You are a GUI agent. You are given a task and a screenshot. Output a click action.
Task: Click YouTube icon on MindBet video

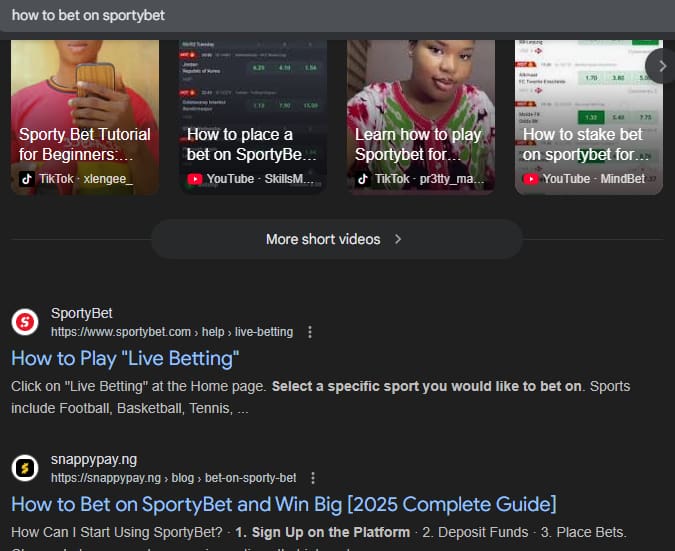(x=530, y=179)
